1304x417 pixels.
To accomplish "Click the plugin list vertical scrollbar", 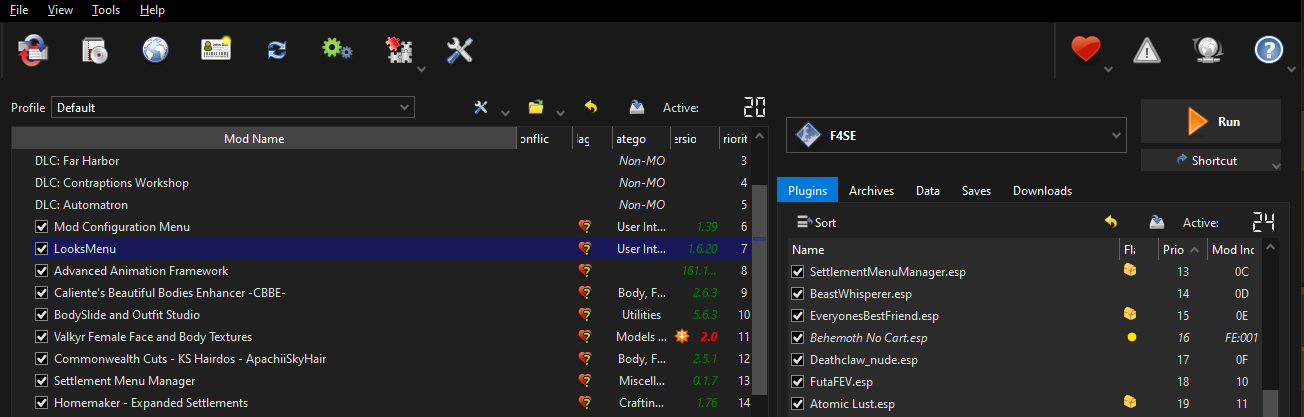I will click(x=1270, y=404).
